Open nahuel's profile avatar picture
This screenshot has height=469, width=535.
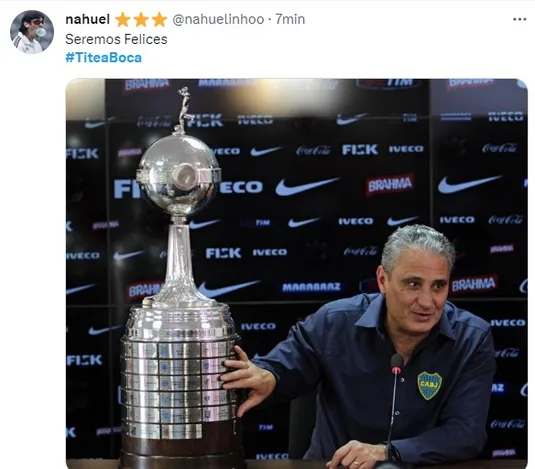[32, 32]
